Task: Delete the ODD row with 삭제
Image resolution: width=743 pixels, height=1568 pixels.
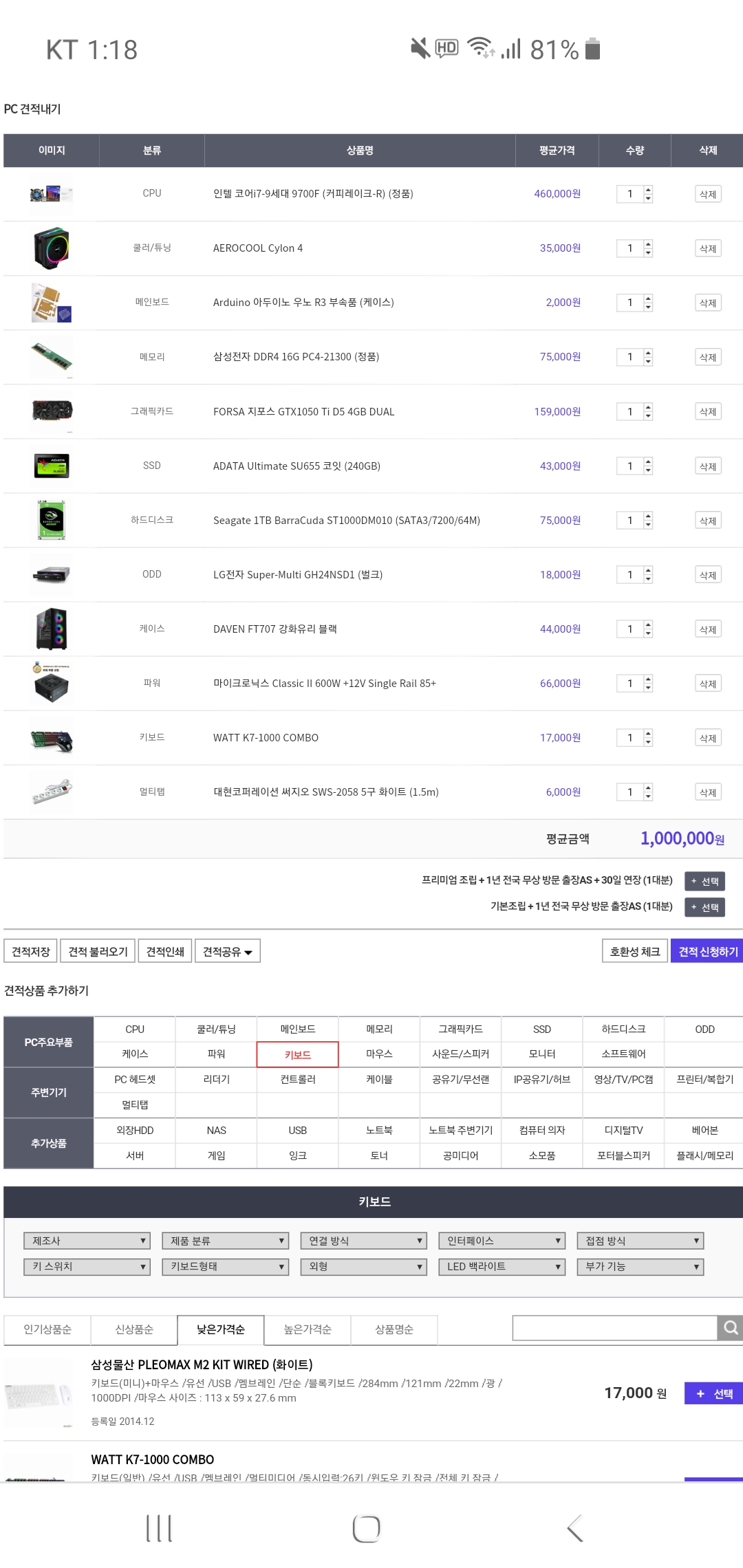Action: 708,575
